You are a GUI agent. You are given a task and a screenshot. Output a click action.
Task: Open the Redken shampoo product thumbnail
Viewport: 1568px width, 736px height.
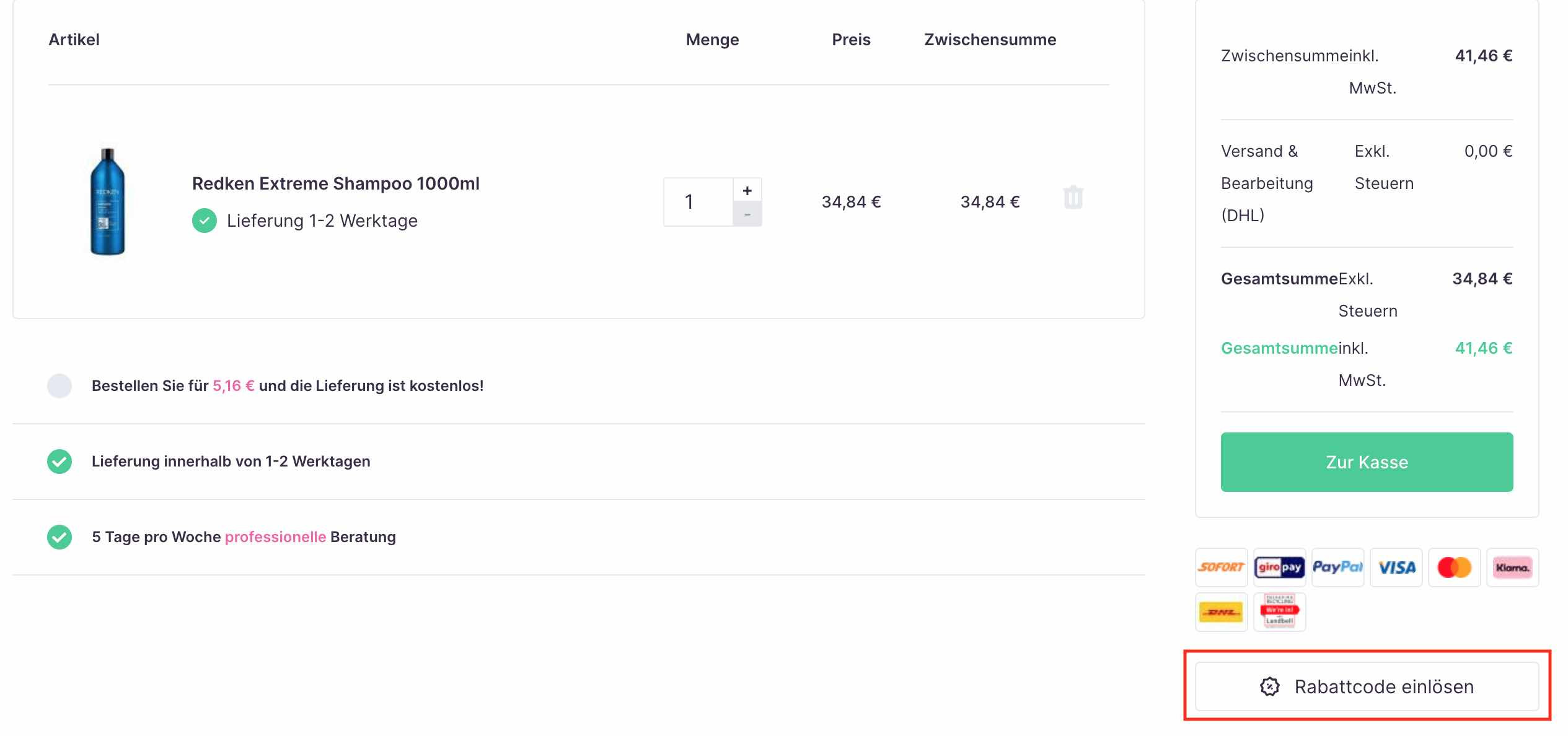click(x=108, y=201)
